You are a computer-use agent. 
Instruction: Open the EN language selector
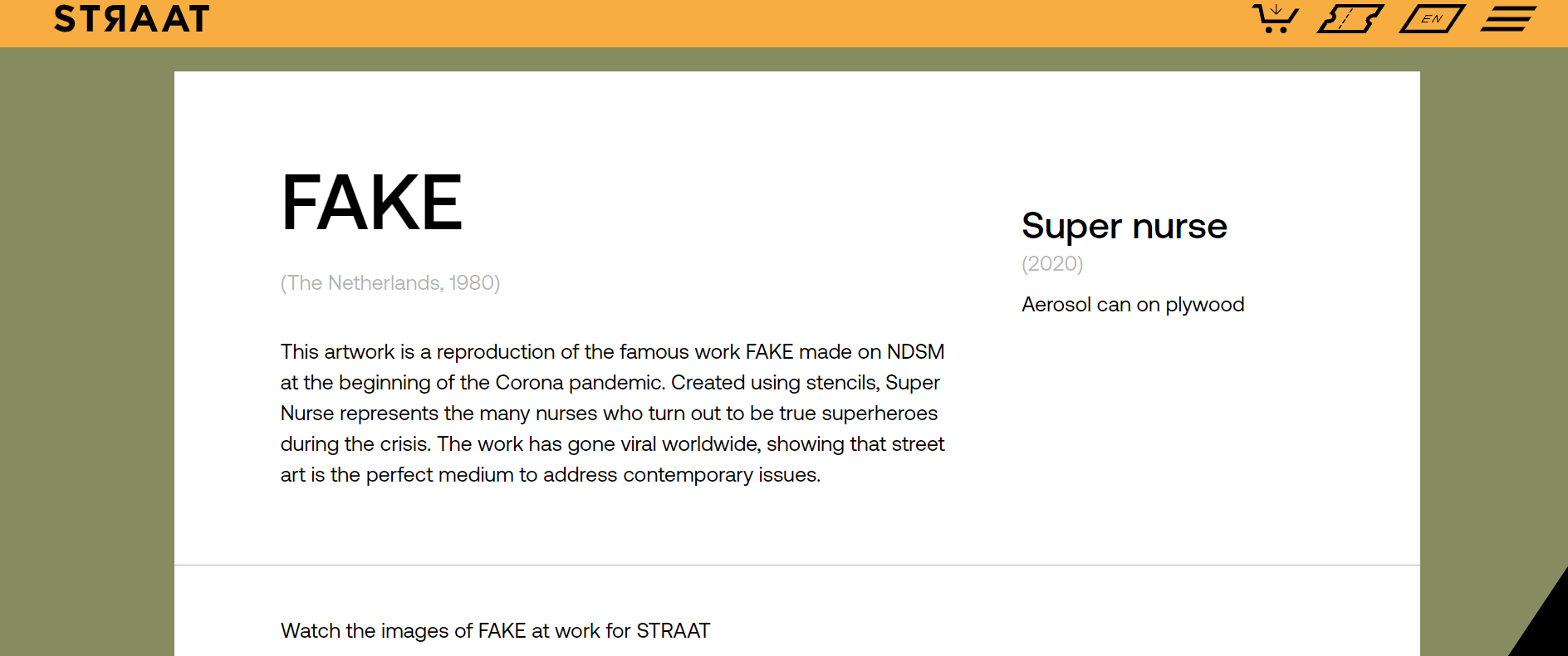point(1432,18)
